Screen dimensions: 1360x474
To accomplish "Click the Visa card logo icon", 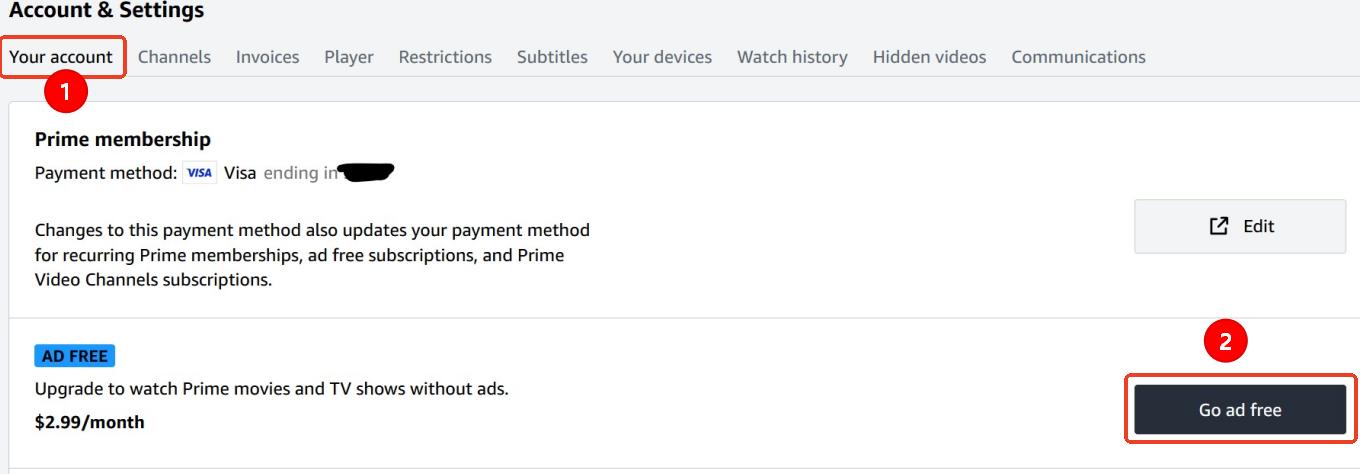I will pos(200,173).
